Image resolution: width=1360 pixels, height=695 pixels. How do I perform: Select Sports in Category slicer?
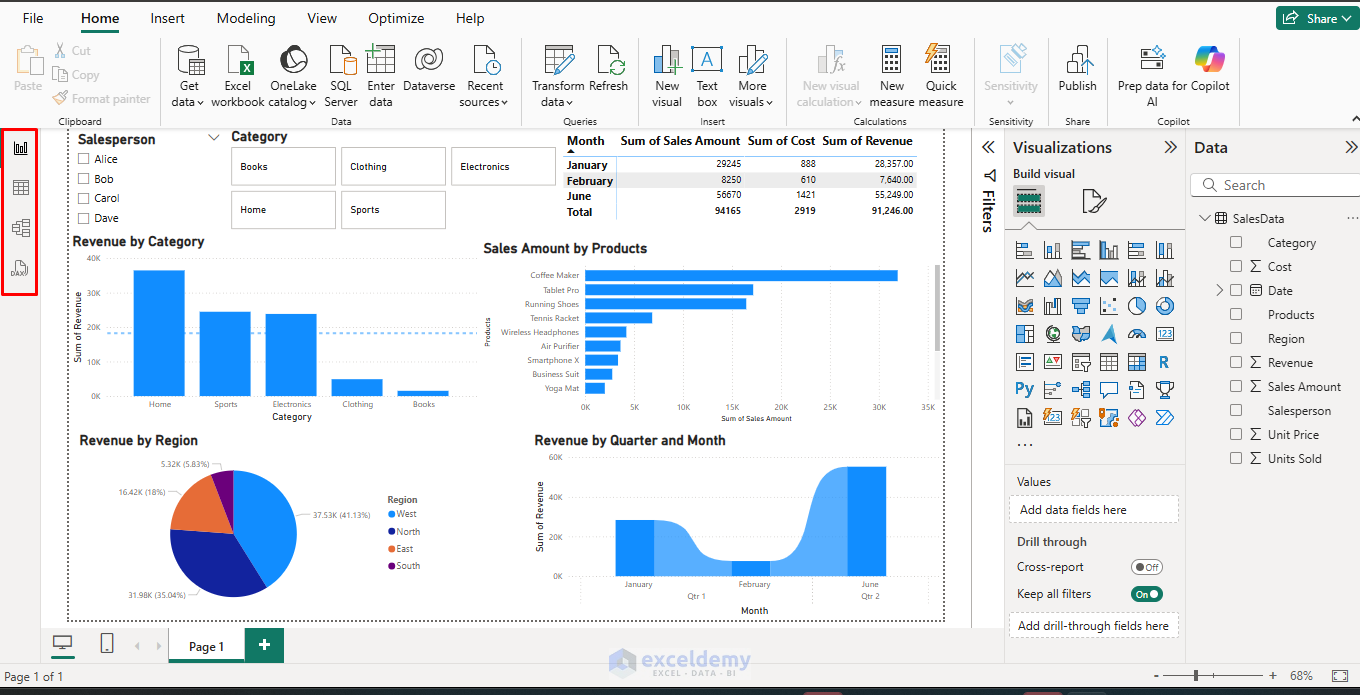pos(393,210)
